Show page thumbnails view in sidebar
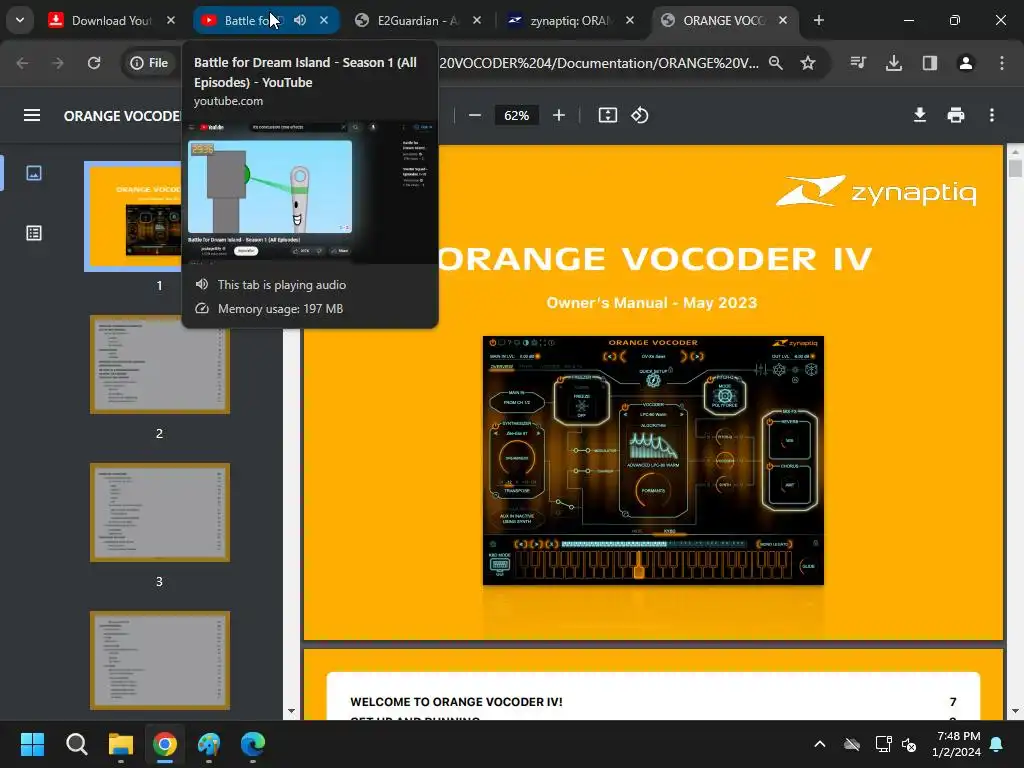Viewport: 1024px width, 768px height. click(x=34, y=173)
